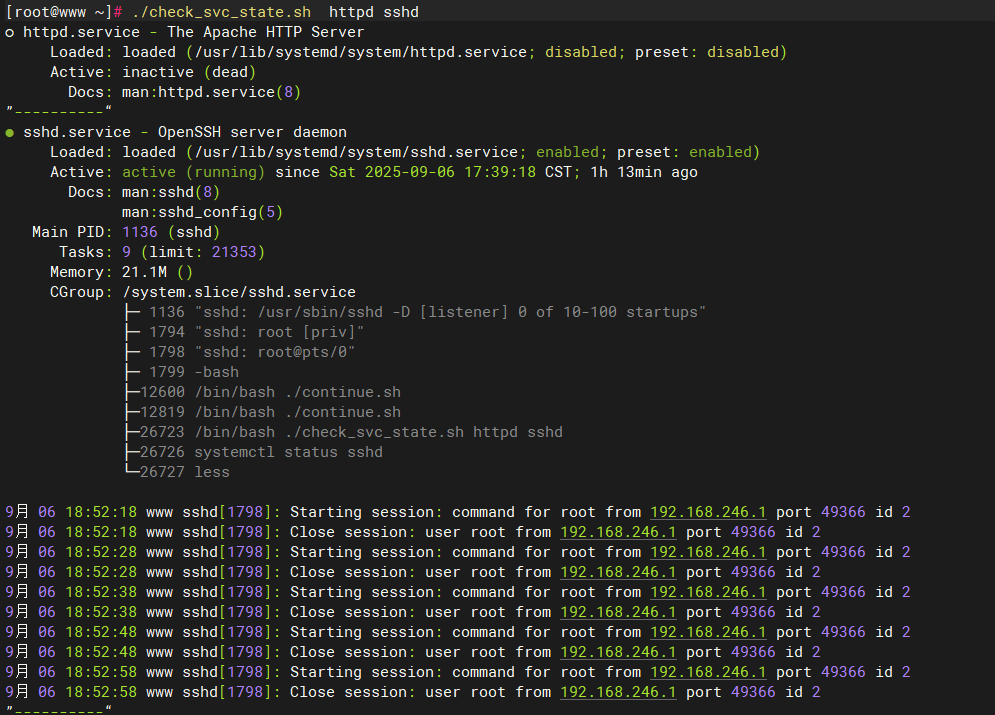This screenshot has width=995, height=715.
Task: Open IP 192.168.246.1 in the 18:52:28 Starting session line
Action: click(708, 552)
